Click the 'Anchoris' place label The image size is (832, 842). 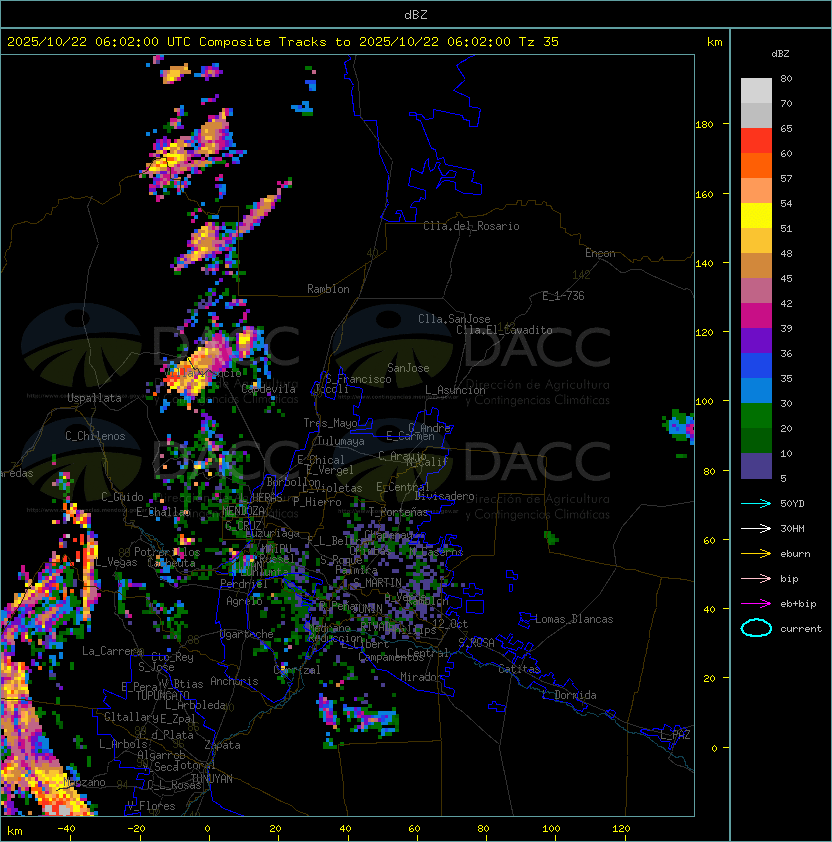pyautogui.click(x=234, y=681)
